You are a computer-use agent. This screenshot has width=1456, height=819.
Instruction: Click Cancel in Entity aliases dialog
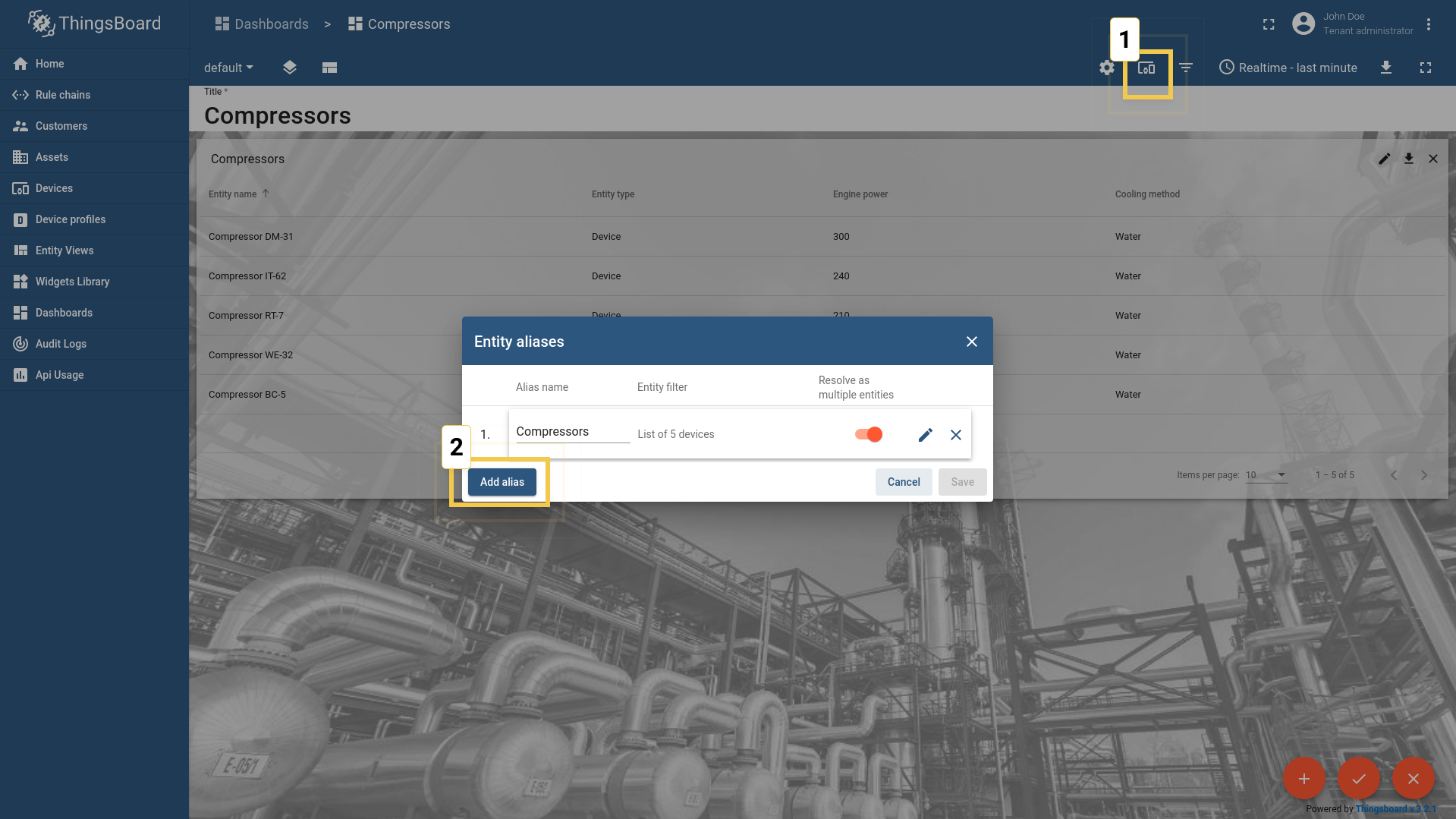point(904,482)
